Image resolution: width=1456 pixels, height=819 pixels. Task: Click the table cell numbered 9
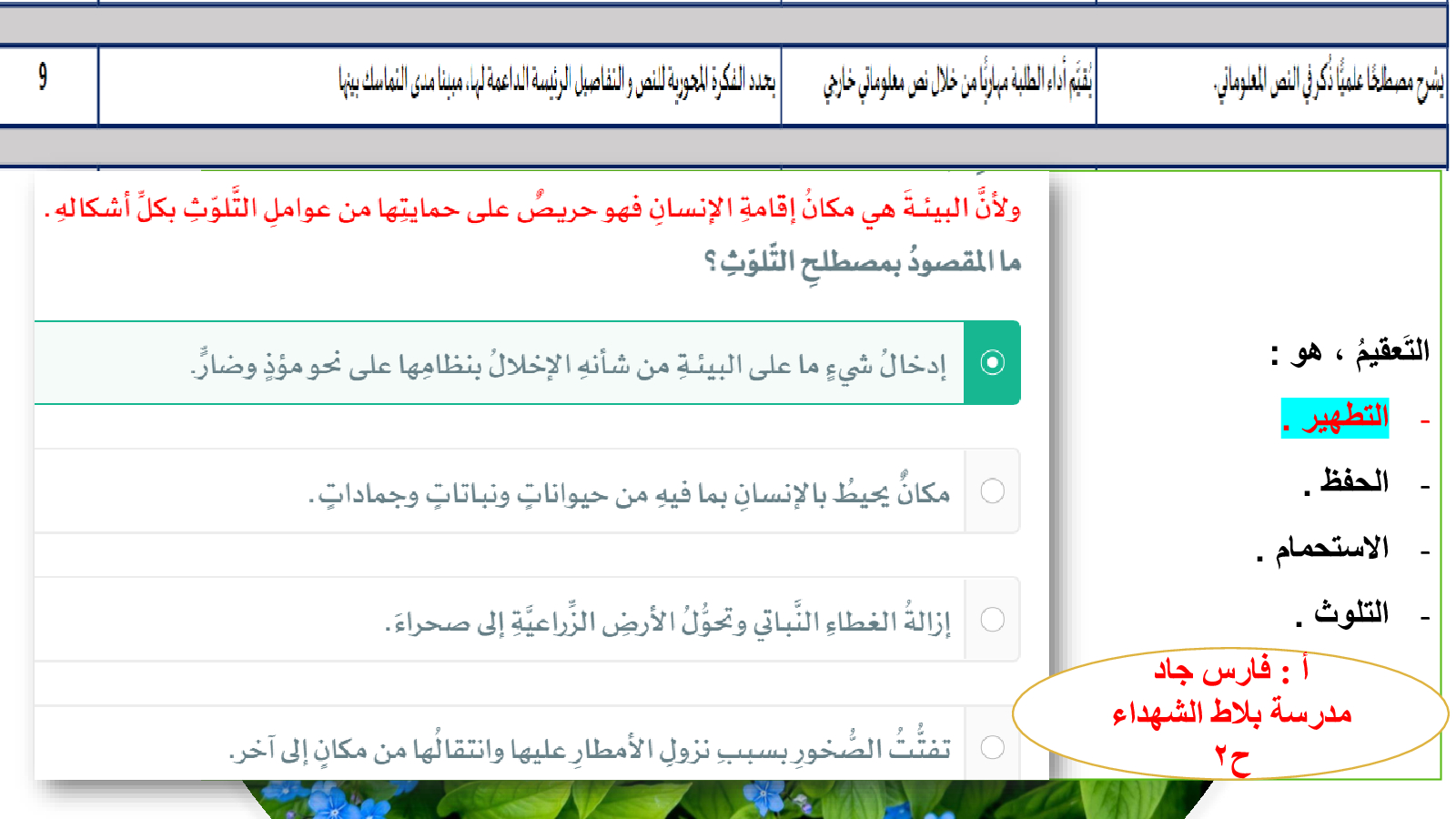[43, 77]
